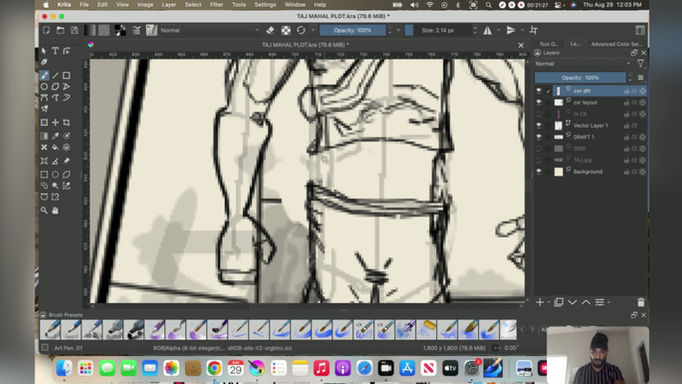Toggle horizontal mirror tool
This screenshot has width=682, height=384.
pyautogui.click(x=488, y=30)
